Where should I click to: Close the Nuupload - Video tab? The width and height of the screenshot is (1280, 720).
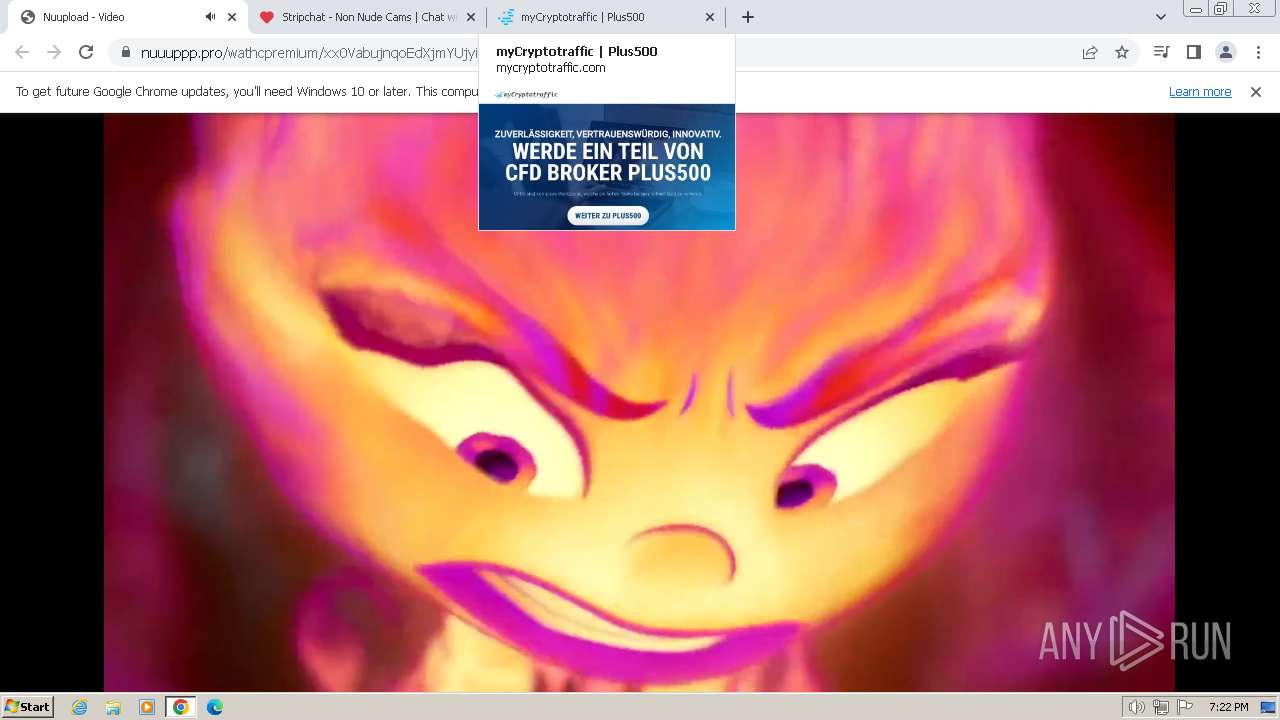coord(232,17)
